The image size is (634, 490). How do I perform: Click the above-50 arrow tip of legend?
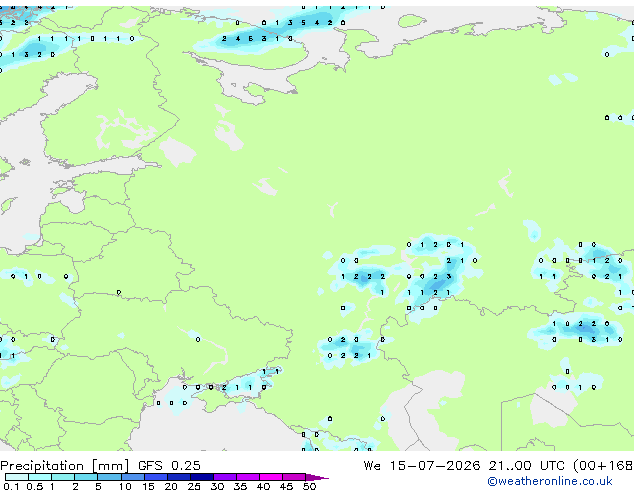point(317,477)
